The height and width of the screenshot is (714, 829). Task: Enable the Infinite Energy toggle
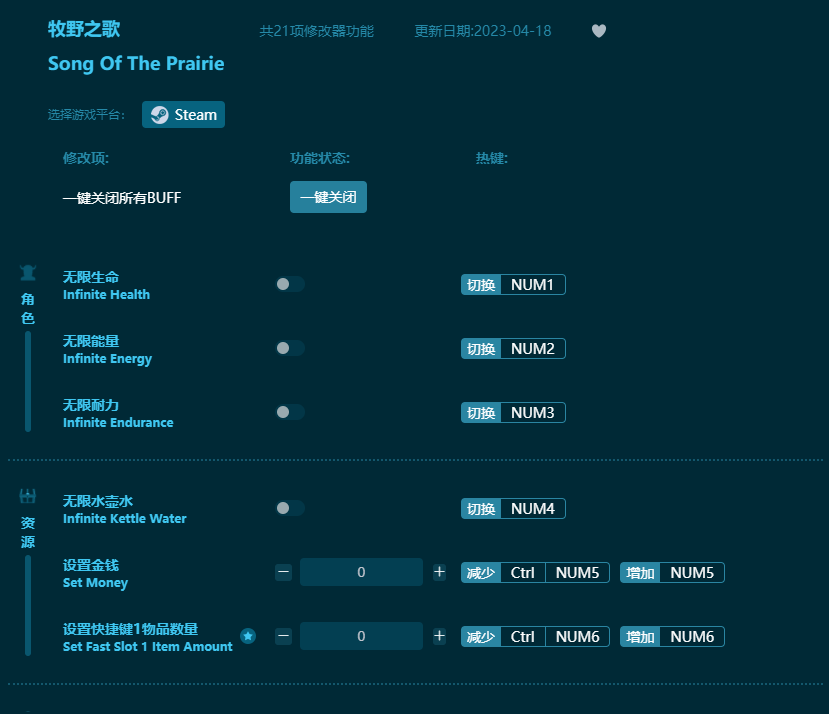289,348
